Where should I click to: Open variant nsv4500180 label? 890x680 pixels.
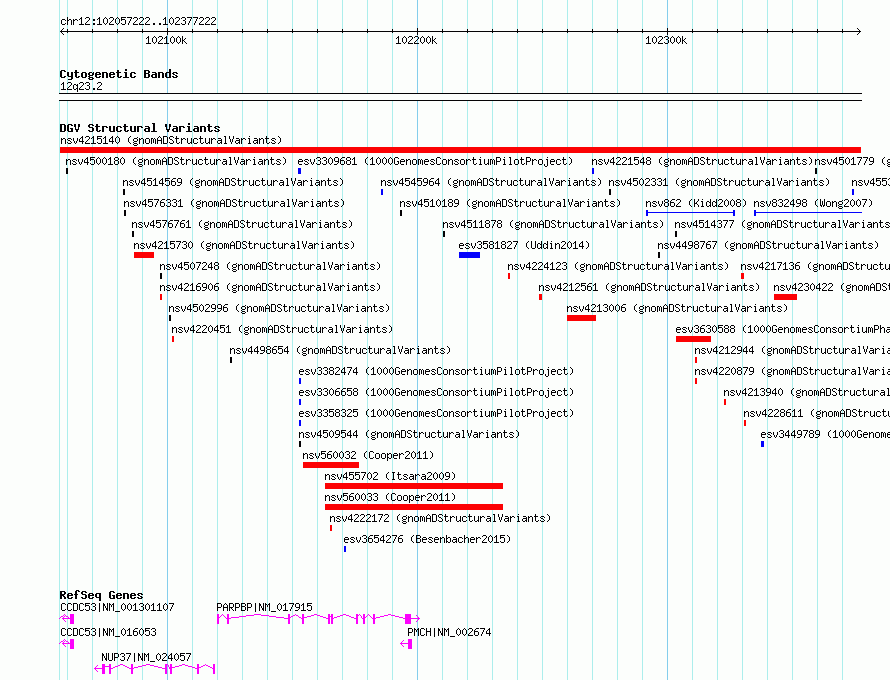pos(177,161)
